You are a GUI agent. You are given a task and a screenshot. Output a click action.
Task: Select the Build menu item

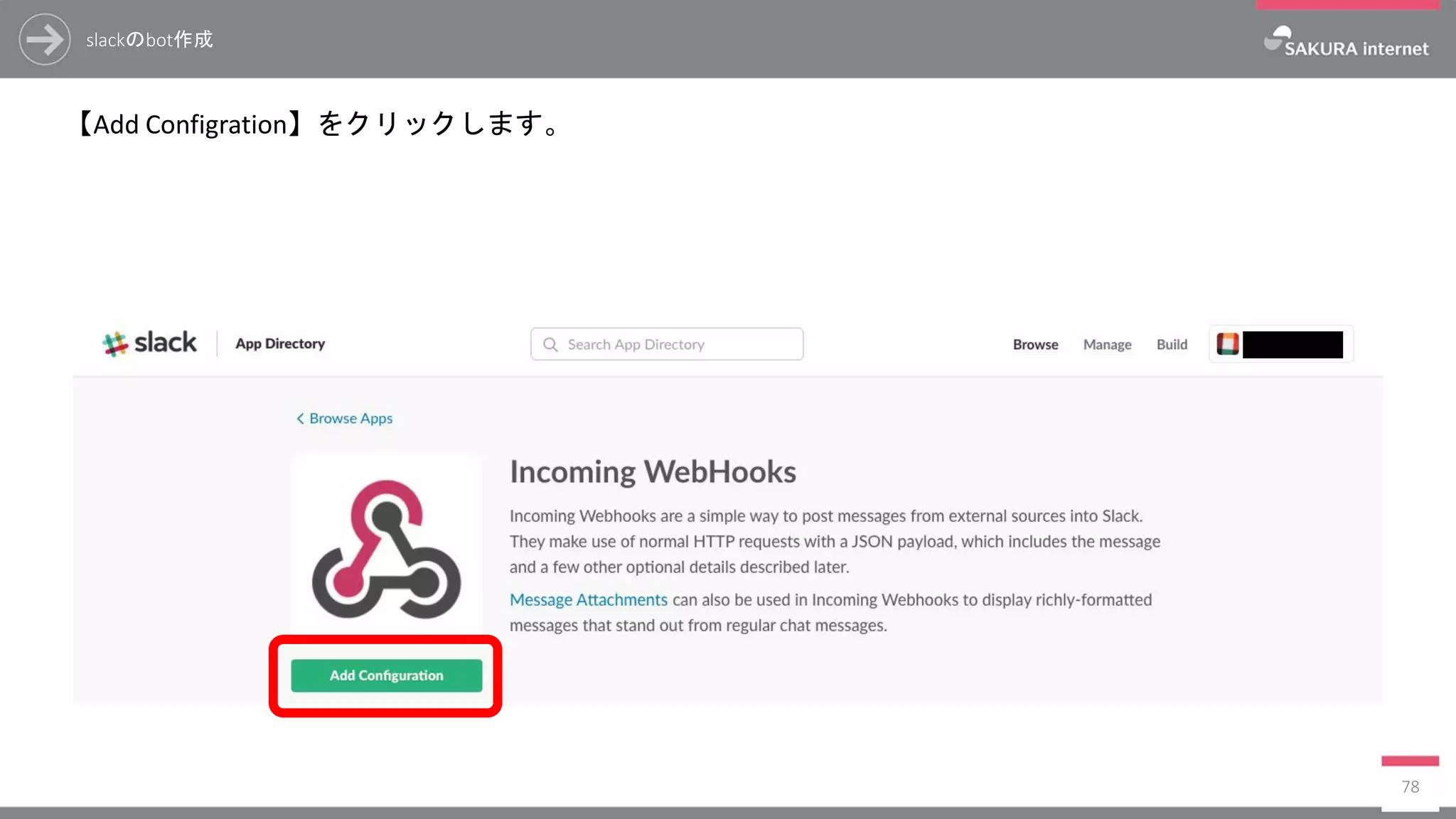click(x=1172, y=345)
